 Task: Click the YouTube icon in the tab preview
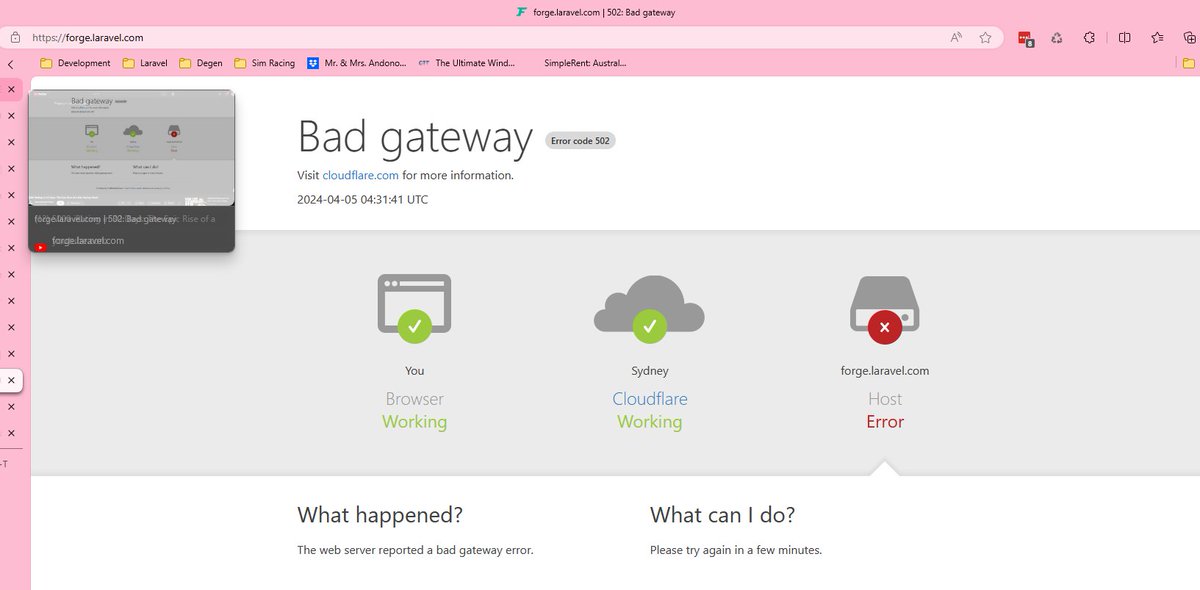click(x=40, y=247)
